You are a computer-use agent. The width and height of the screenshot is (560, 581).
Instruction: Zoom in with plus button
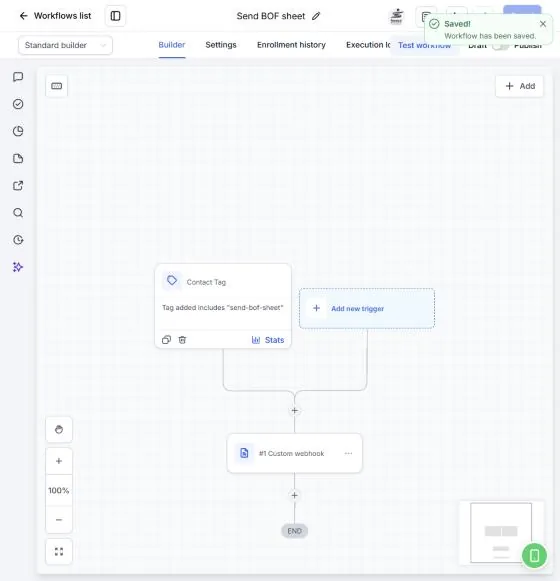coord(59,461)
